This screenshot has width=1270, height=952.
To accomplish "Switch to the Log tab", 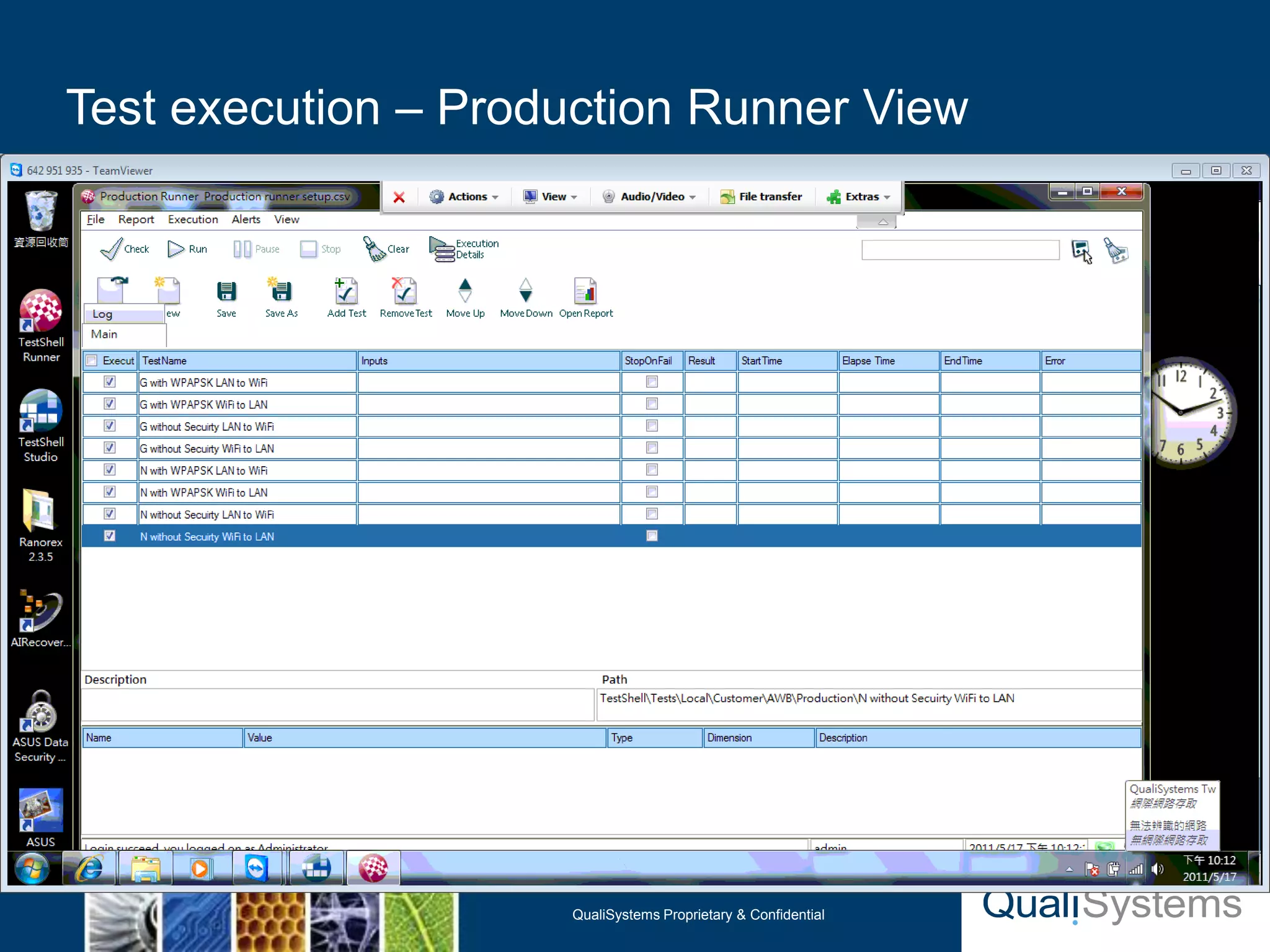I will 124,314.
